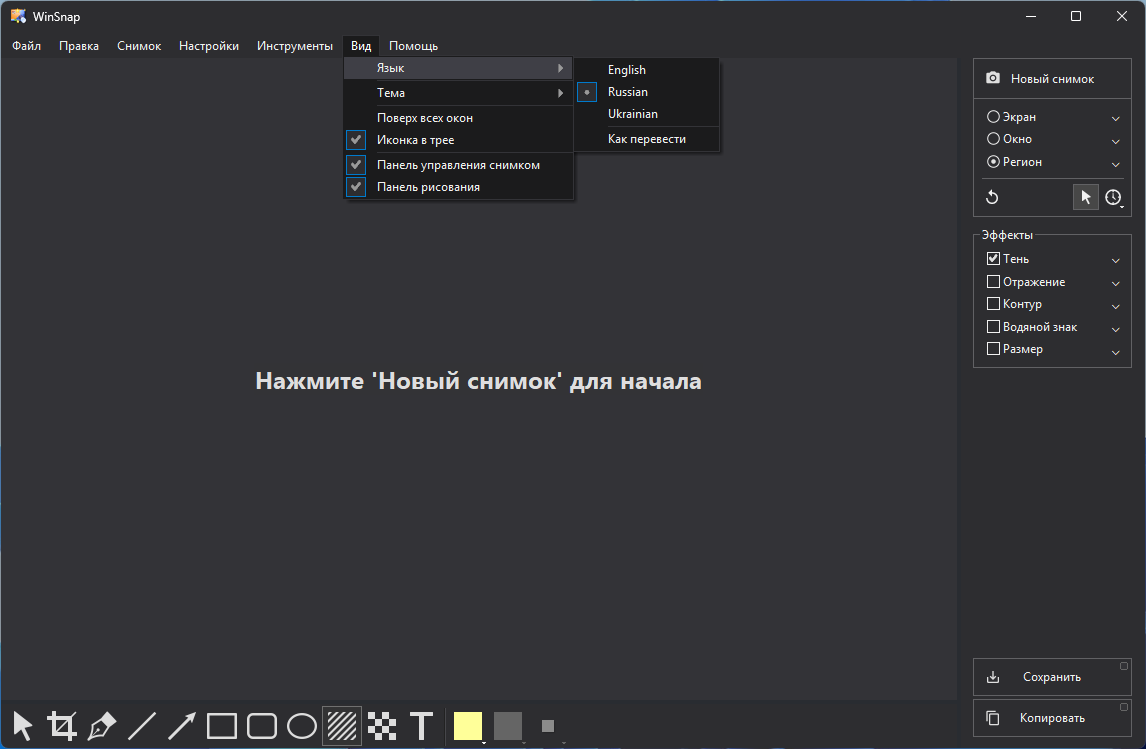This screenshot has width=1146, height=749.
Task: Toggle Поверх всех окон option
Action: pyautogui.click(x=459, y=118)
